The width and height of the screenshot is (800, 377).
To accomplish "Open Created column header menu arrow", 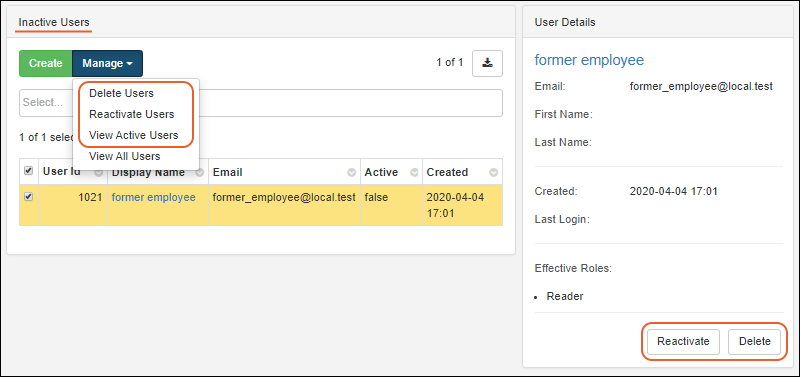I will [x=493, y=172].
